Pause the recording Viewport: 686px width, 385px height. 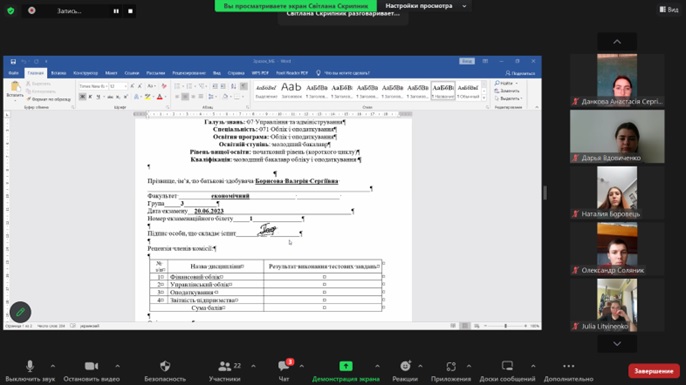coord(116,11)
